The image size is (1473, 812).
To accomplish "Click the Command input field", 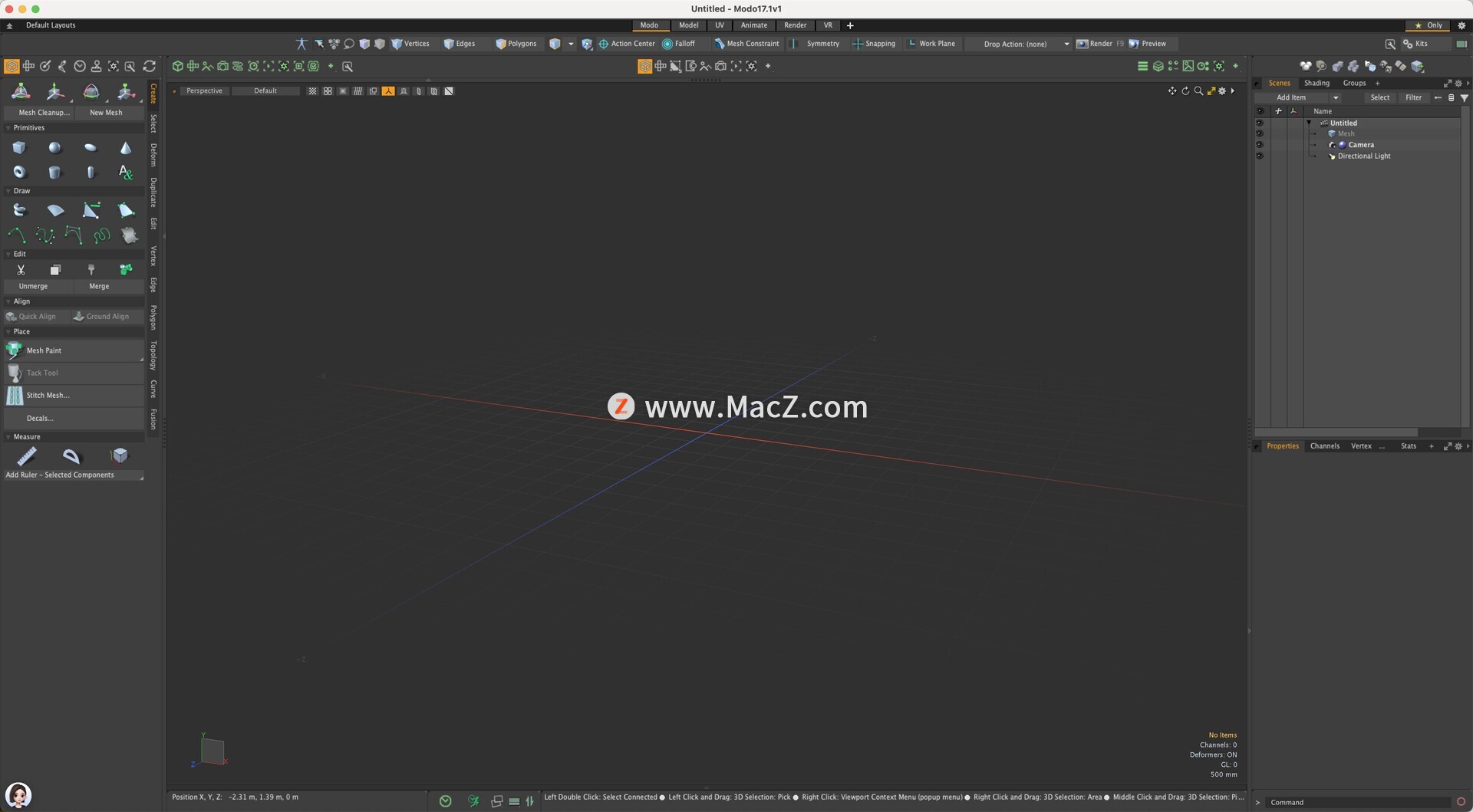I will pos(1359,803).
